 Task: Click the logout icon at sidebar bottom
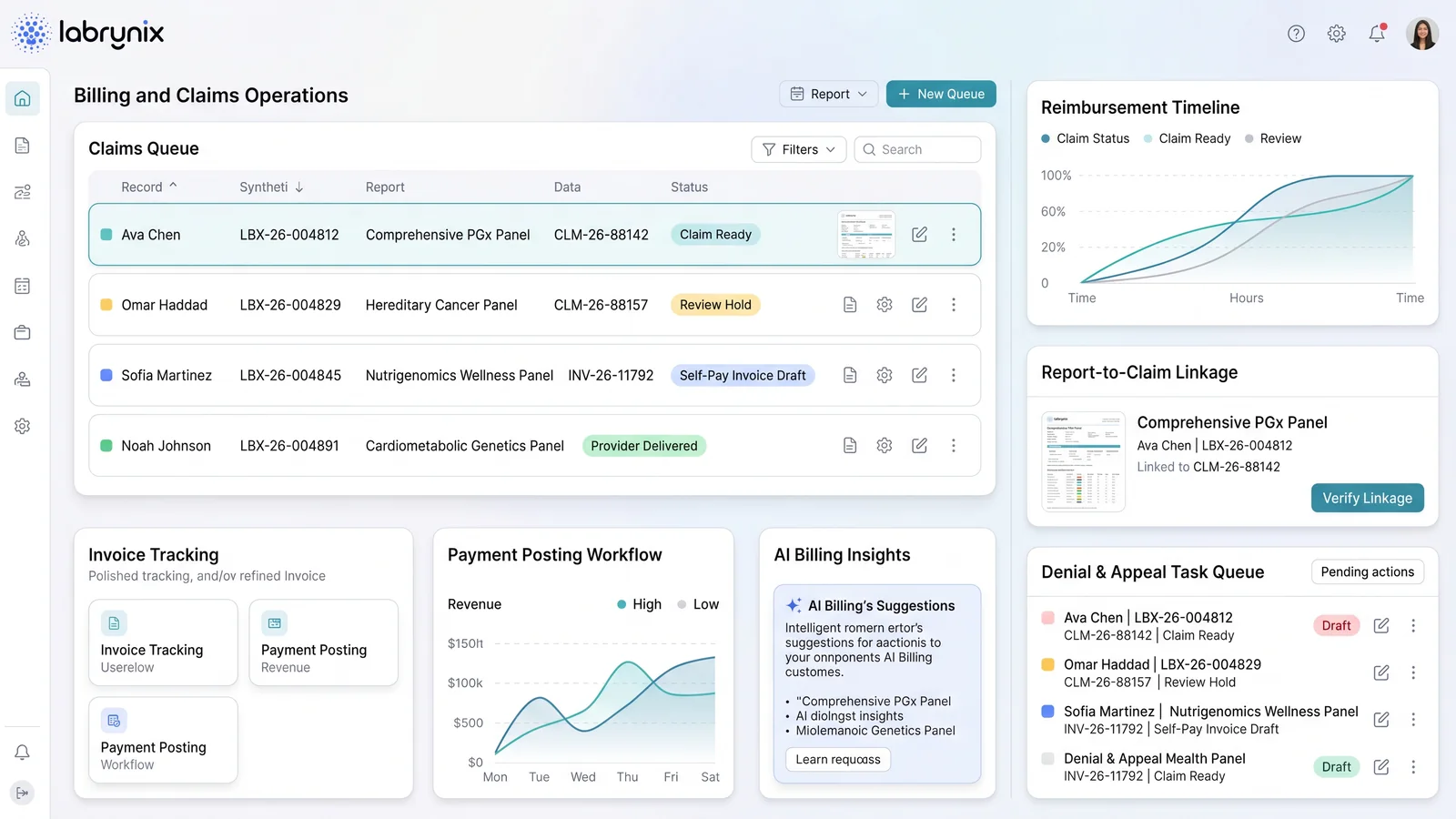23,793
